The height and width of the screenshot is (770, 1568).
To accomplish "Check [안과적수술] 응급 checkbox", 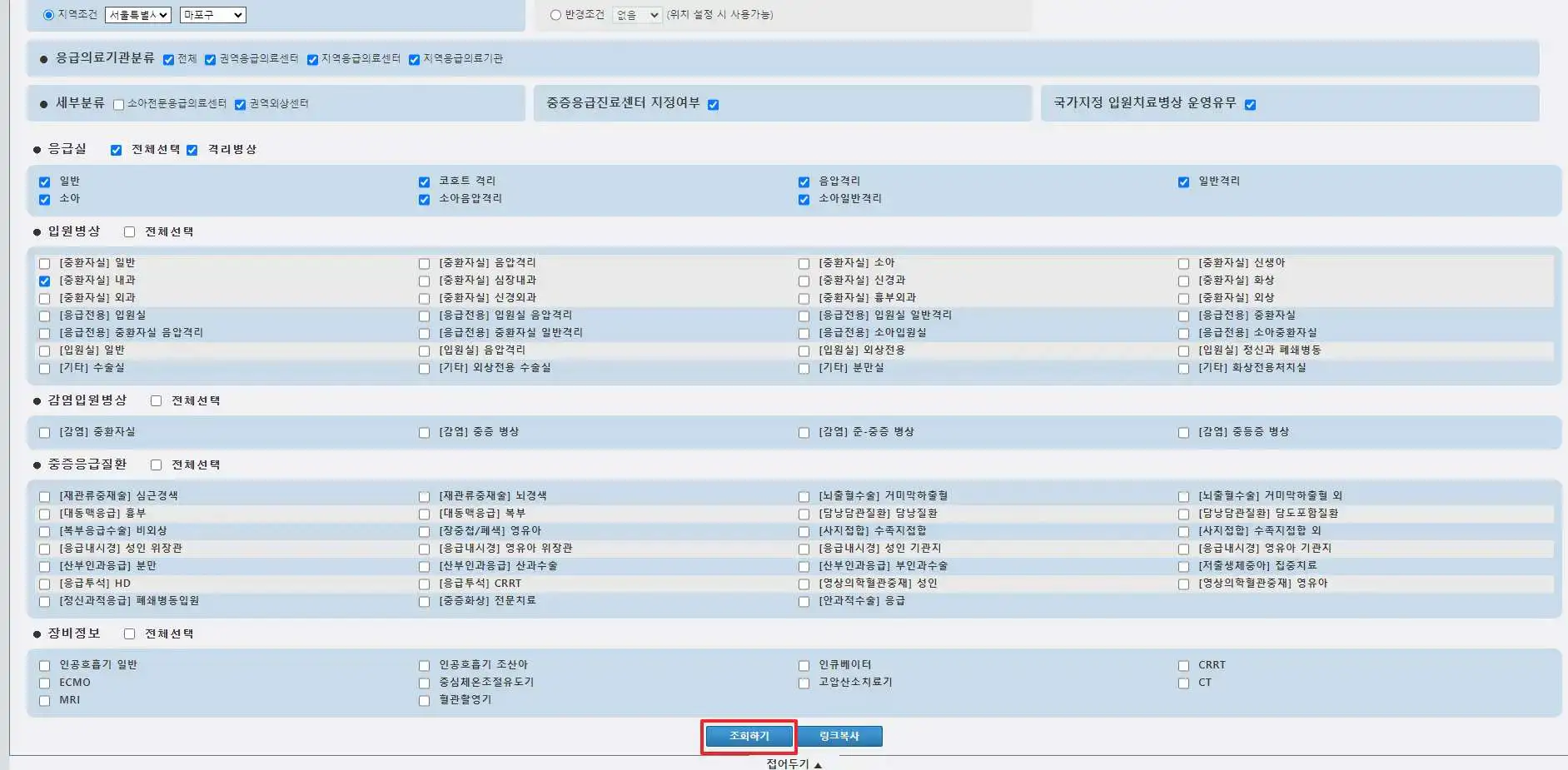I will coord(804,601).
